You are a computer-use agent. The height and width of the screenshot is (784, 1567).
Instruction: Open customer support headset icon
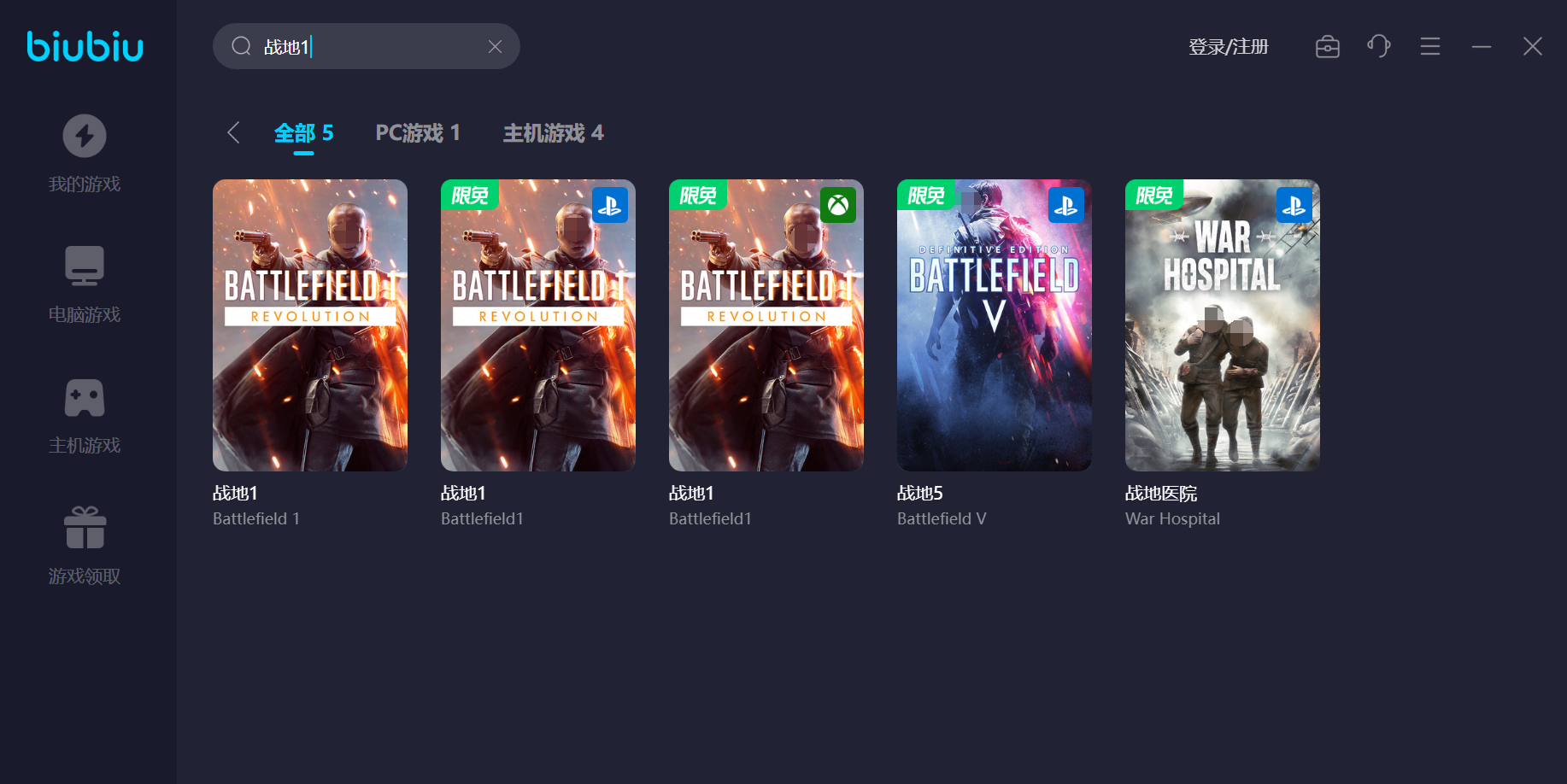1379,46
